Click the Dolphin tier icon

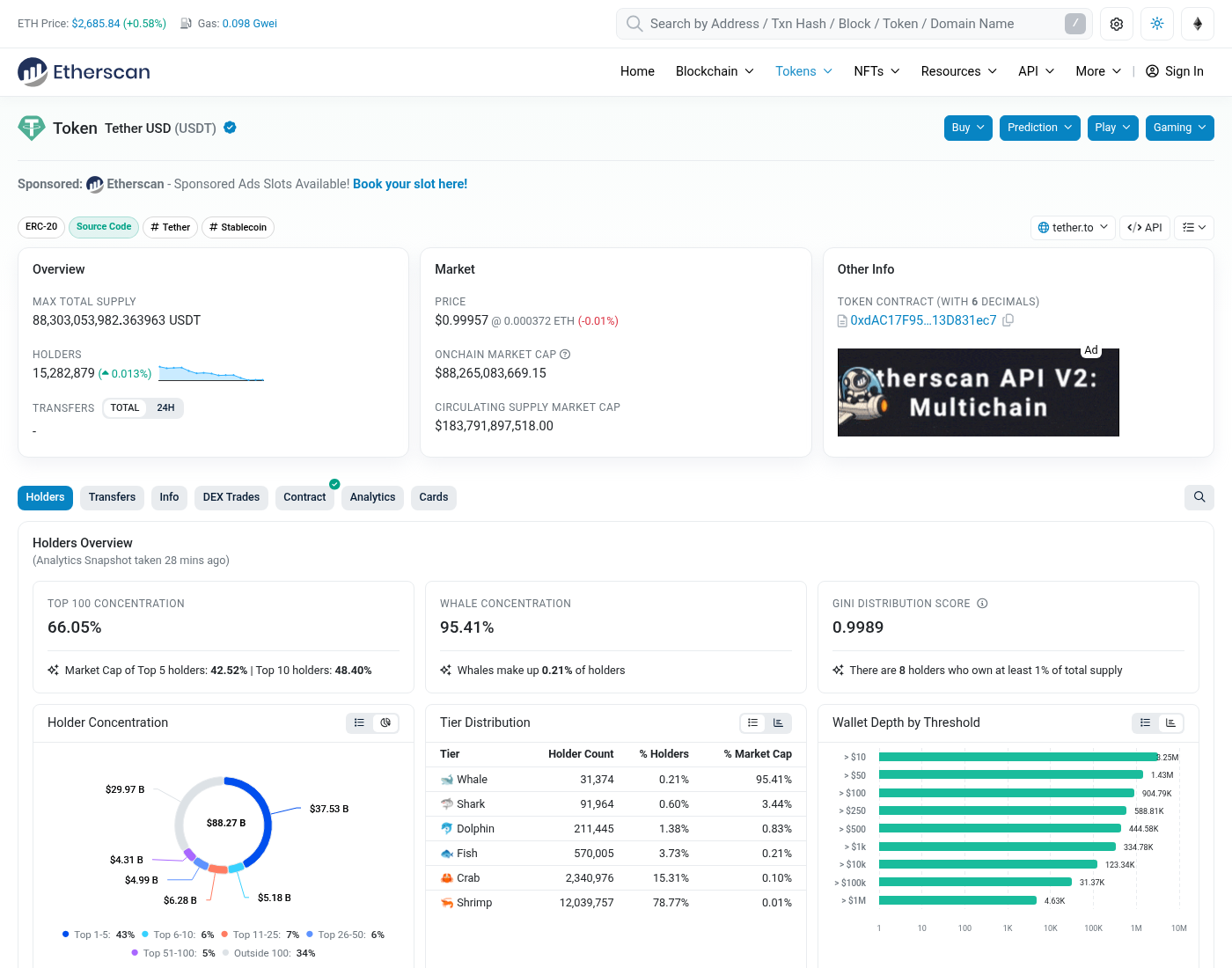coord(447,829)
